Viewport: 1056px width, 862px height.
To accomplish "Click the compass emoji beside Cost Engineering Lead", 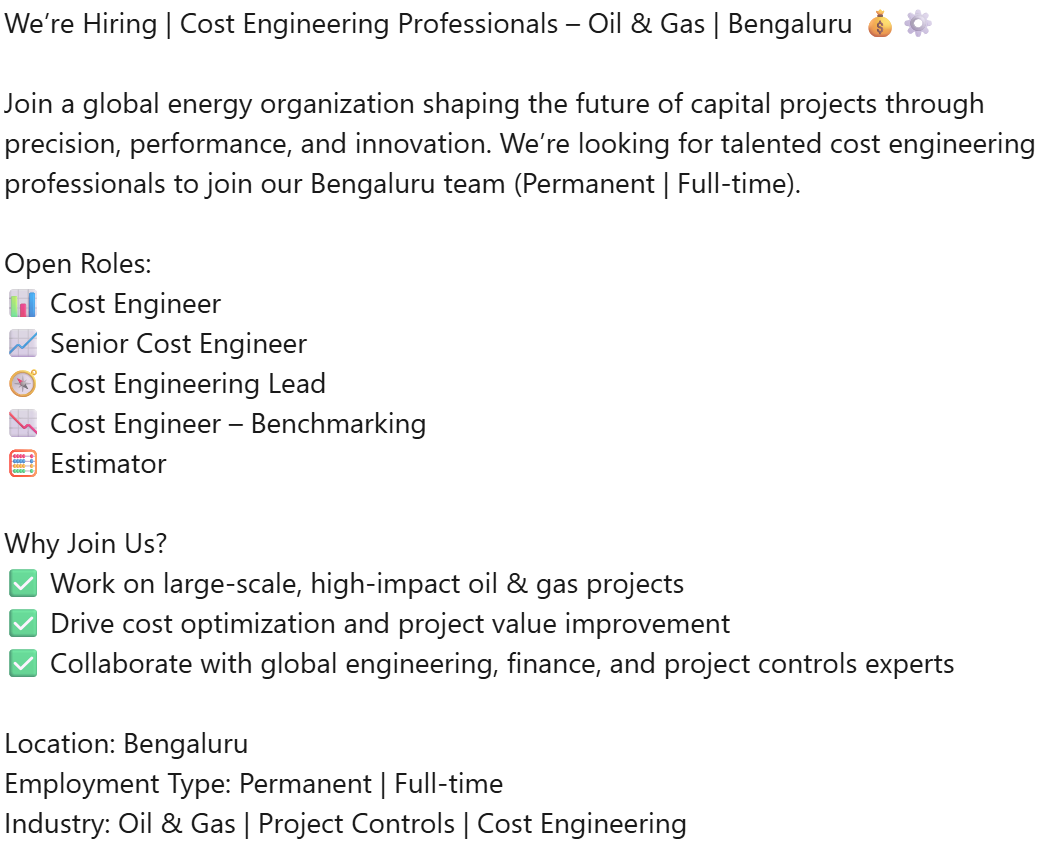I will point(23,384).
